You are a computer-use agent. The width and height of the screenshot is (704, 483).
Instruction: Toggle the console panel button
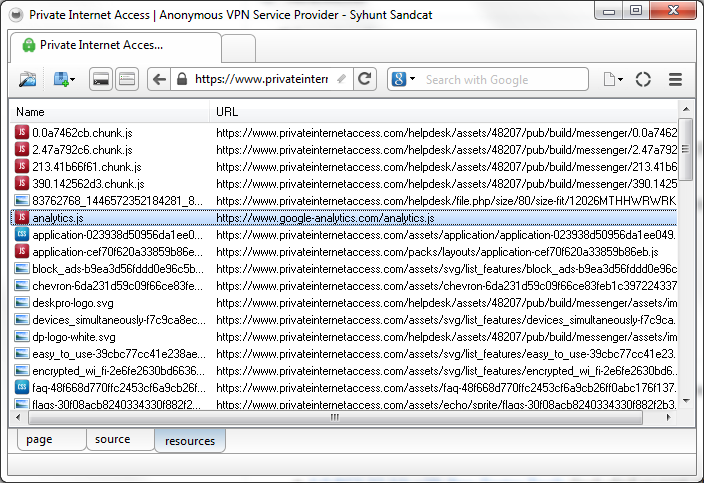click(101, 79)
